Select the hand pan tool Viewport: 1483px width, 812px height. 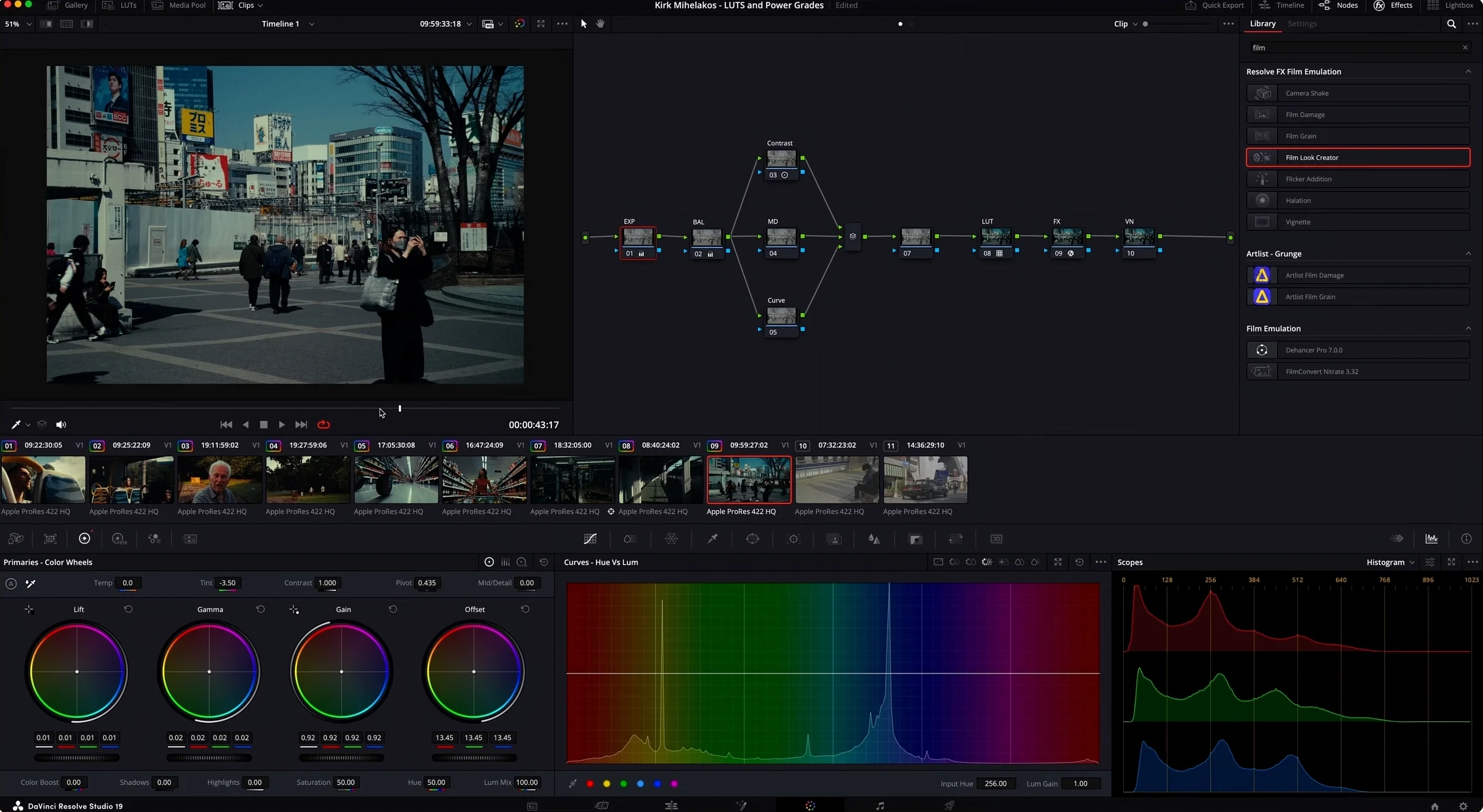click(x=600, y=24)
